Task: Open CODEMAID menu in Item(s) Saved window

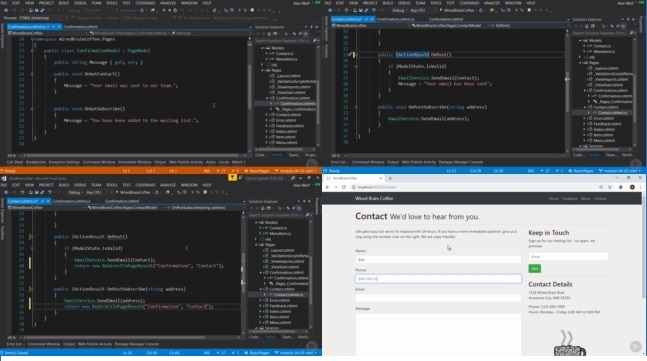Action: point(145,185)
